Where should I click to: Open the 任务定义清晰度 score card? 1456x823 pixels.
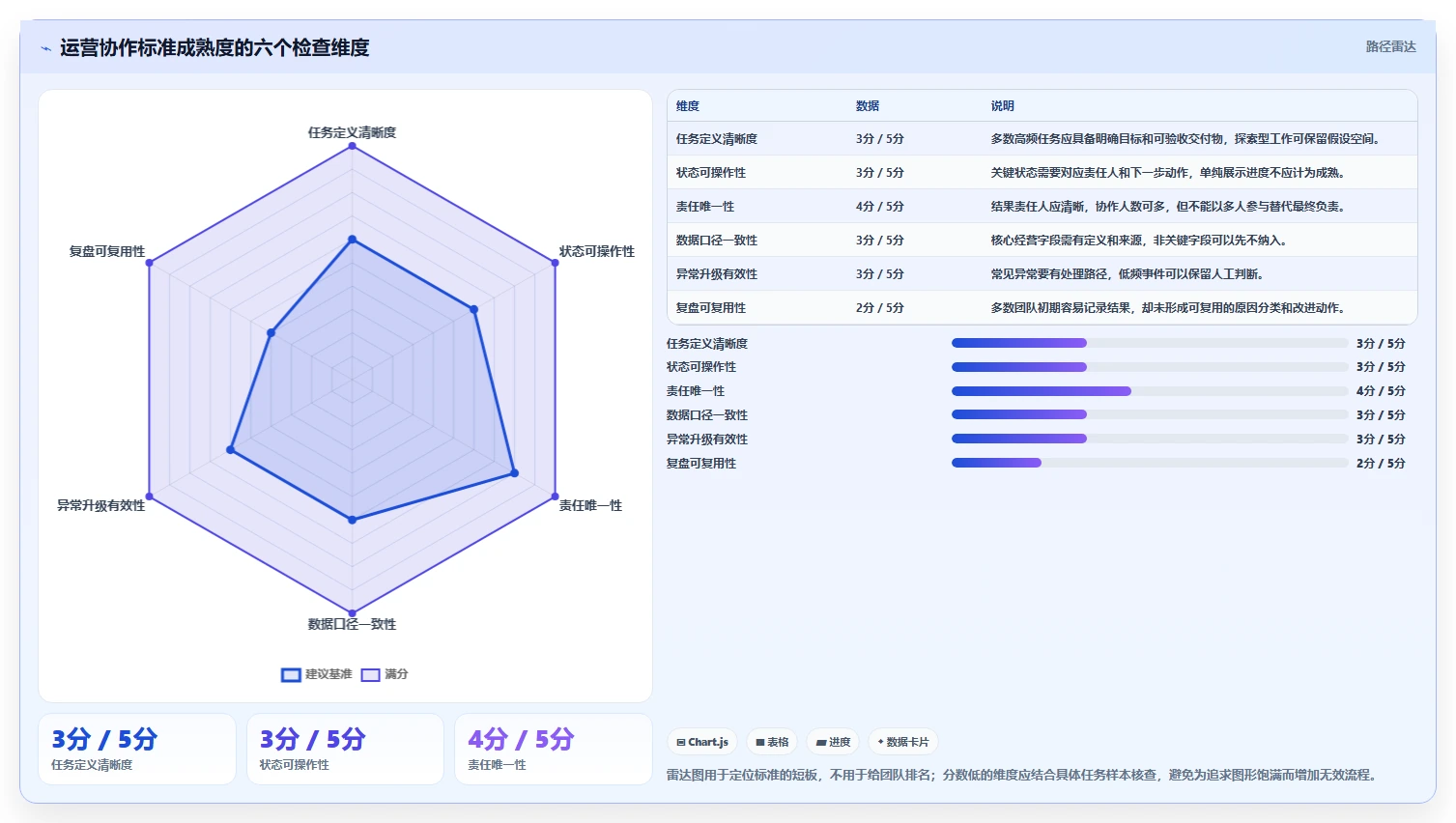click(137, 750)
